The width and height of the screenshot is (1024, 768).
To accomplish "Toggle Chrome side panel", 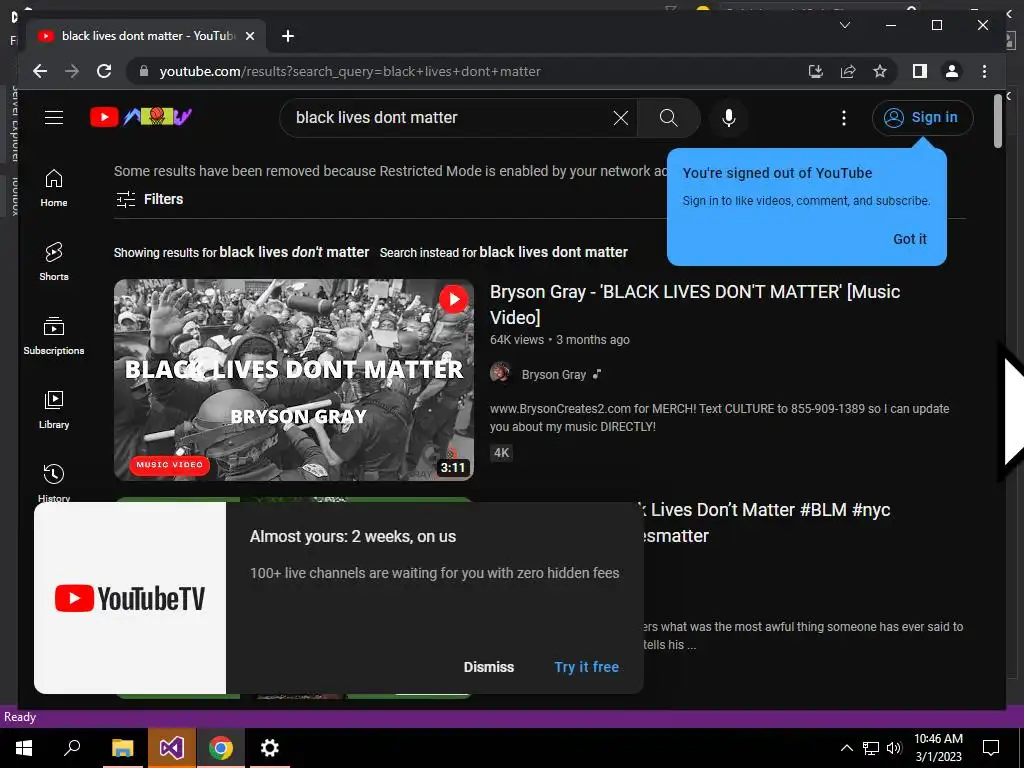I will click(920, 71).
